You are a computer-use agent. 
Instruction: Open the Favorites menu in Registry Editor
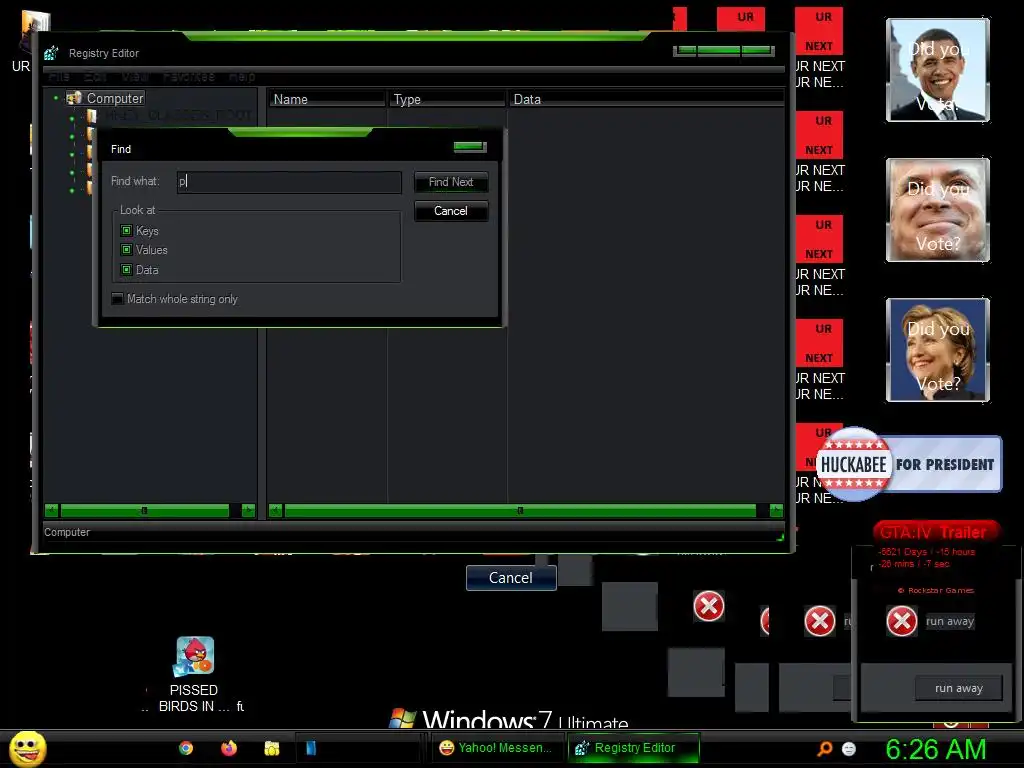pyautogui.click(x=189, y=76)
